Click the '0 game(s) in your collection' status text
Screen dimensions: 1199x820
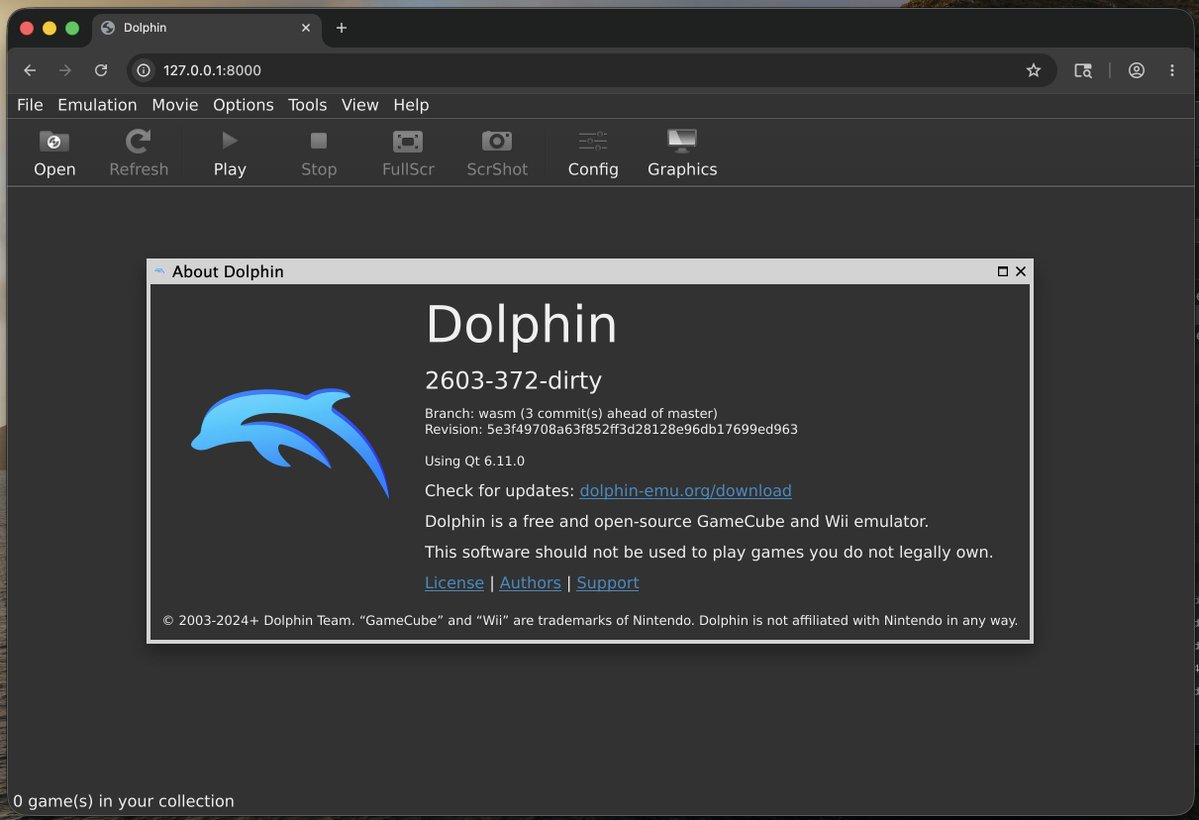(x=123, y=801)
